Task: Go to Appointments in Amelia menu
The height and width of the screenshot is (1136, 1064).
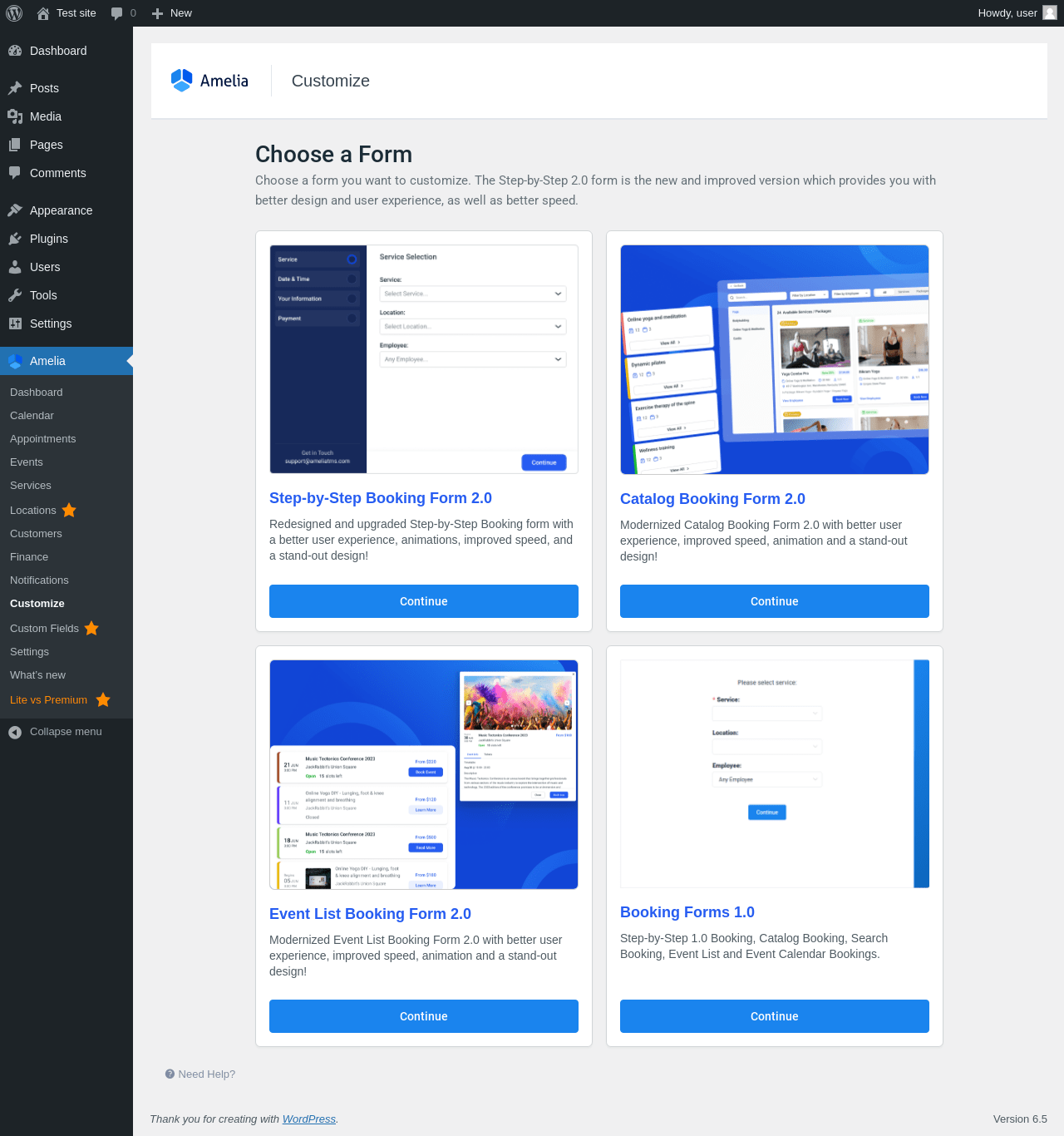Action: [x=43, y=439]
